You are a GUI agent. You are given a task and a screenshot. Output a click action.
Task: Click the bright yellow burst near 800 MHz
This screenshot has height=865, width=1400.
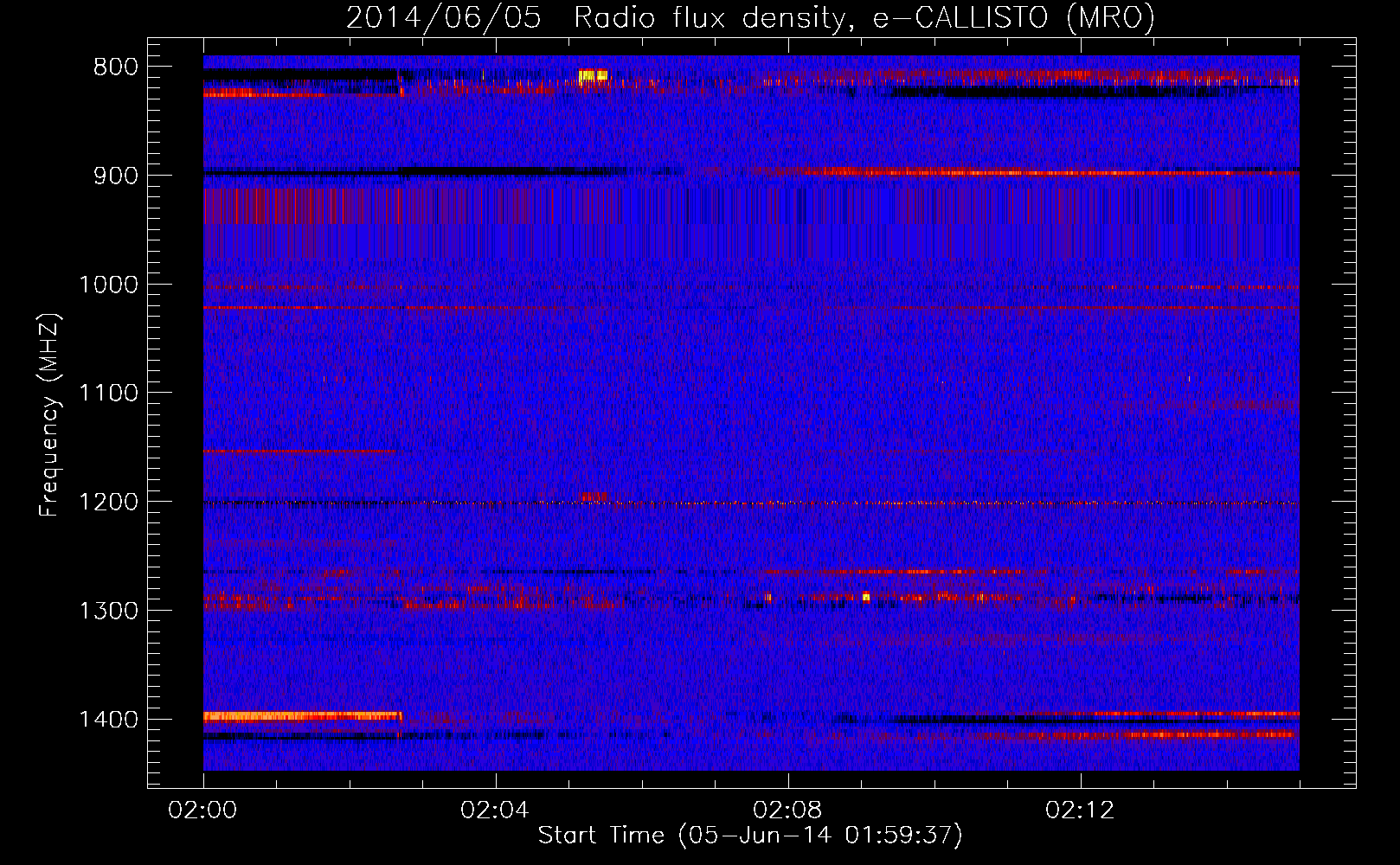pos(593,76)
